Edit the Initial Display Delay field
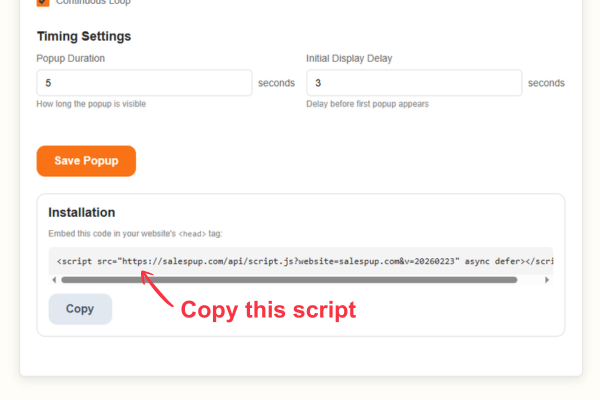 (x=414, y=83)
